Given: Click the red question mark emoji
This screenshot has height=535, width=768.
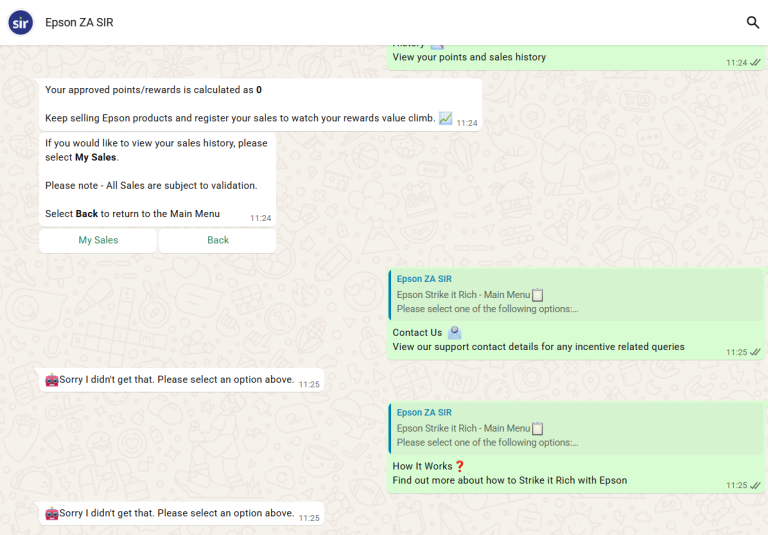Looking at the screenshot, I should [x=460, y=466].
